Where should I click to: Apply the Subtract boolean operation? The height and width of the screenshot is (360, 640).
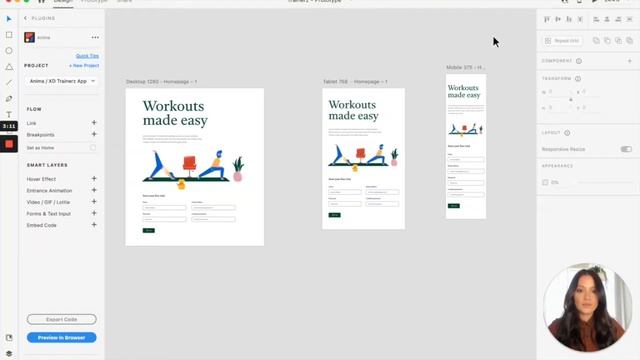click(x=607, y=40)
